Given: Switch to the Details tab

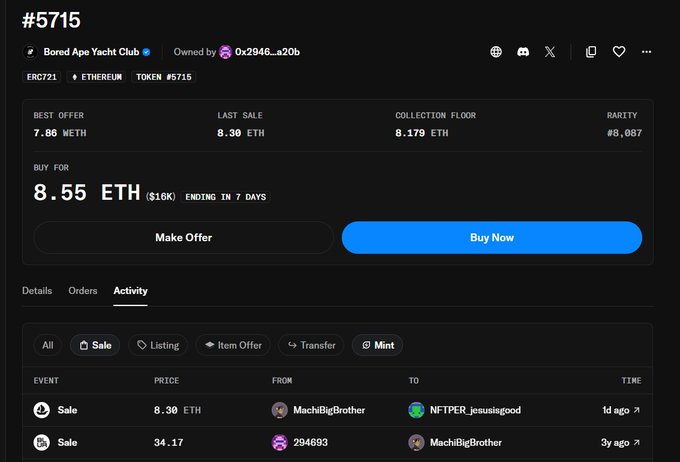Looking at the screenshot, I should 37,291.
